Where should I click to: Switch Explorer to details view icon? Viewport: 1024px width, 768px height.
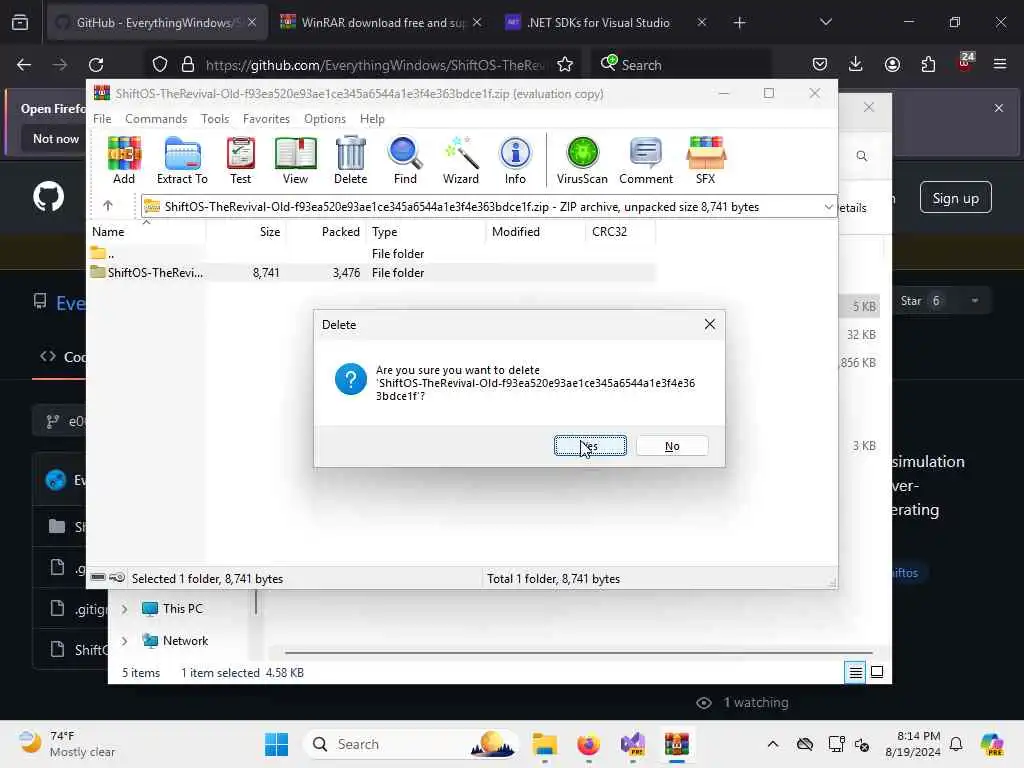tap(855, 672)
